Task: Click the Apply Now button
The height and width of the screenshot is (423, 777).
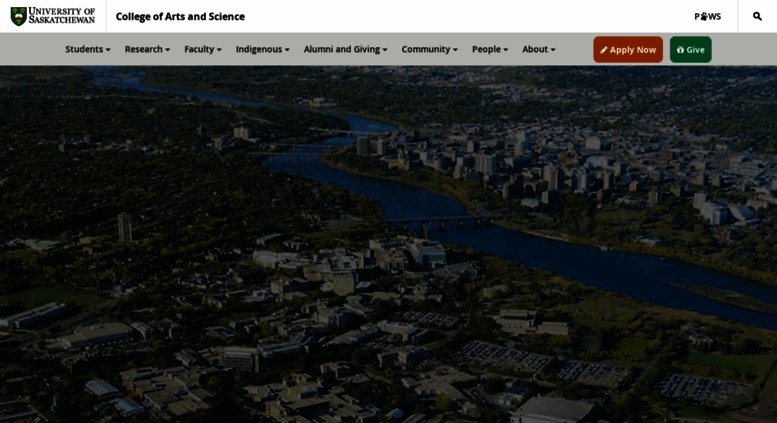Action: [628, 50]
